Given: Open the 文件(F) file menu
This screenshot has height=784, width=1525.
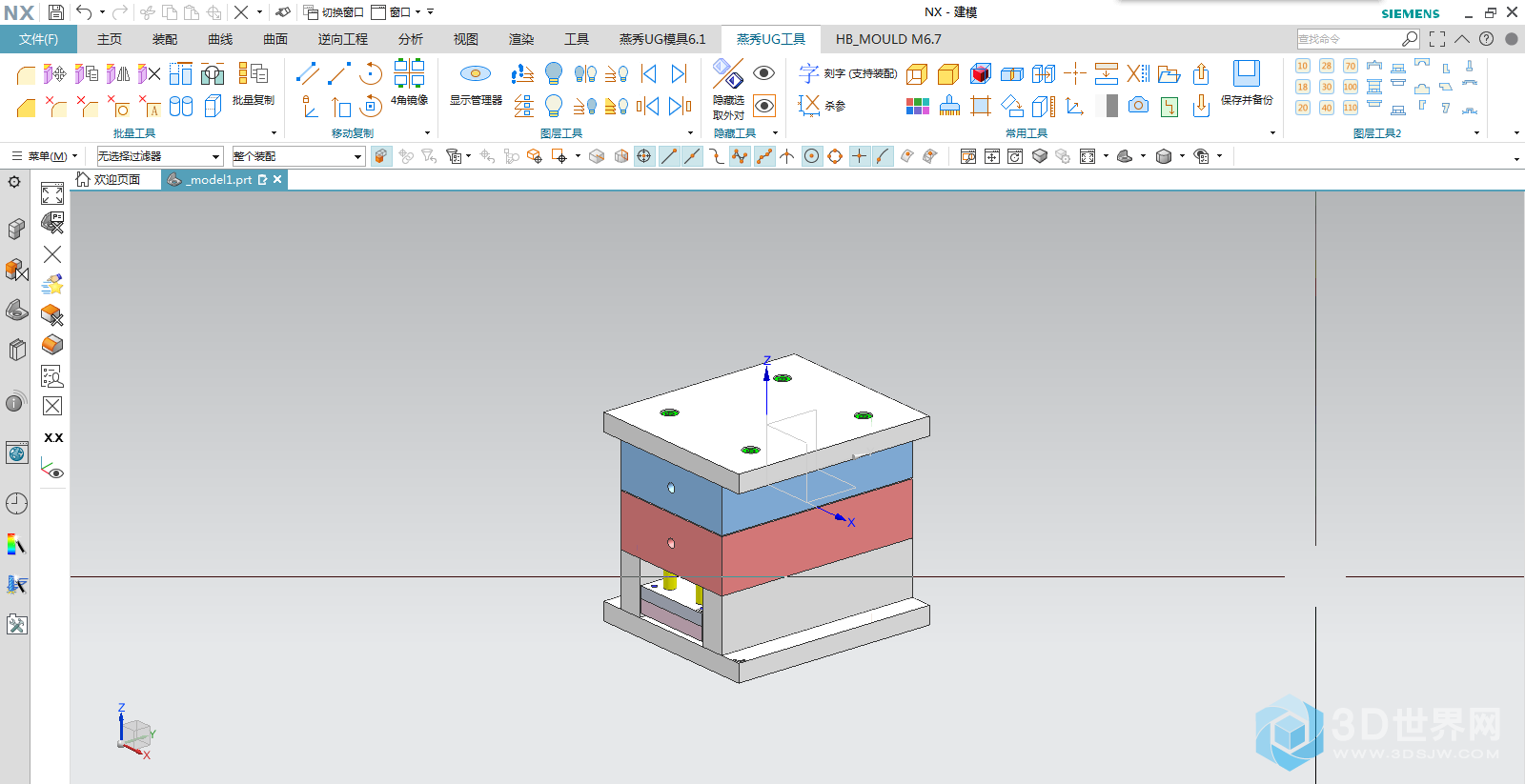Looking at the screenshot, I should [x=38, y=39].
